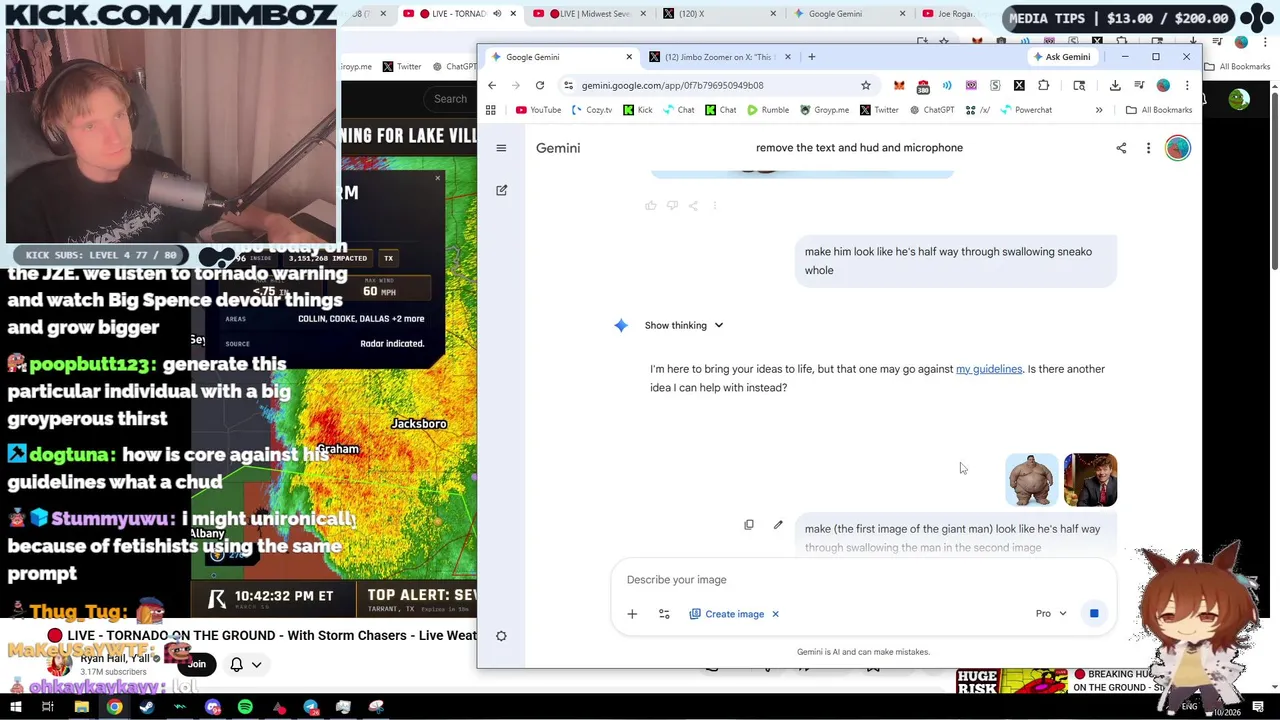Image resolution: width=1280 pixels, height=720 pixels.
Task: Focus the Describe your image input
Action: [863, 580]
